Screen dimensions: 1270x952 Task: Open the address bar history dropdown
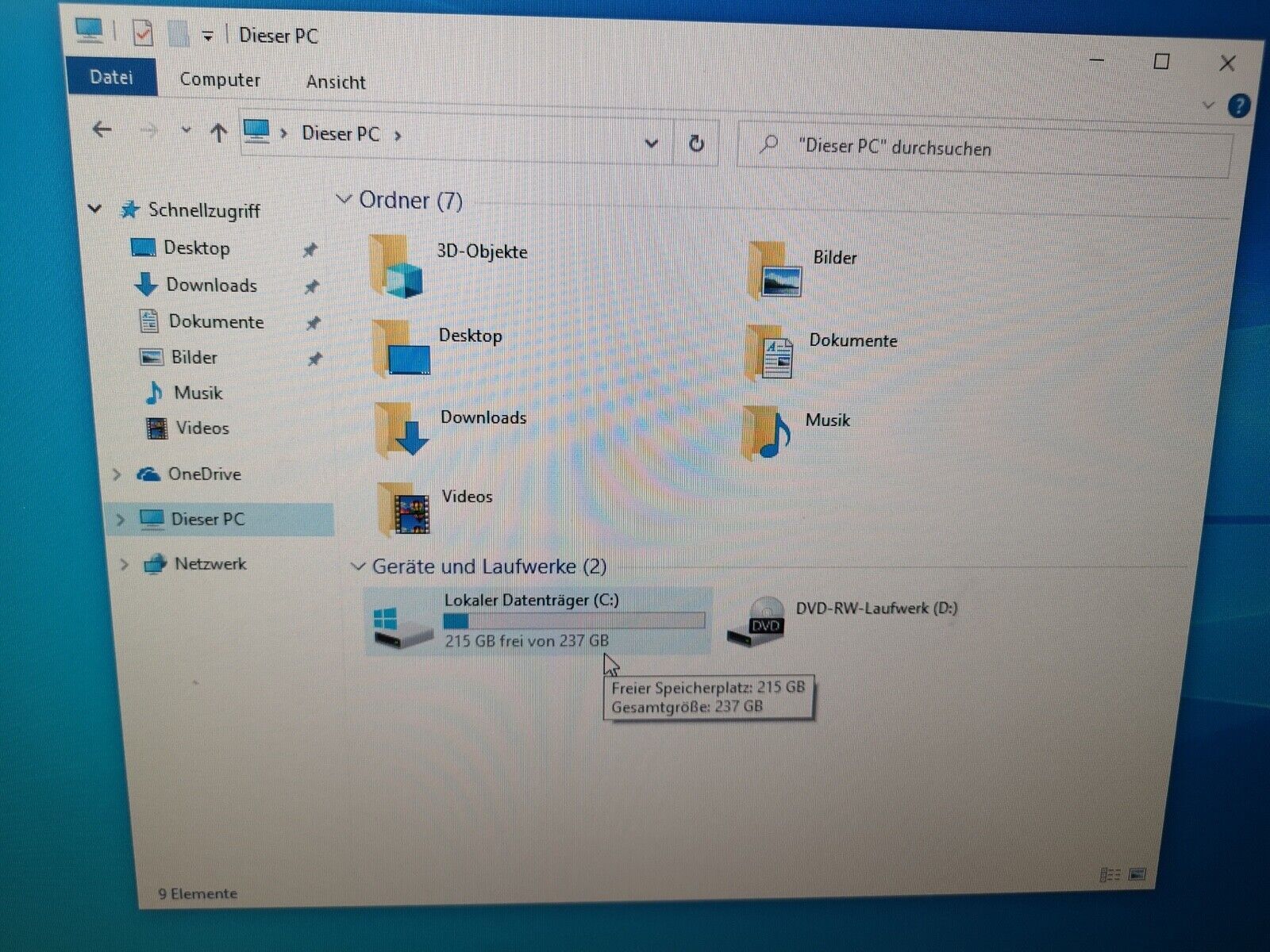click(652, 144)
